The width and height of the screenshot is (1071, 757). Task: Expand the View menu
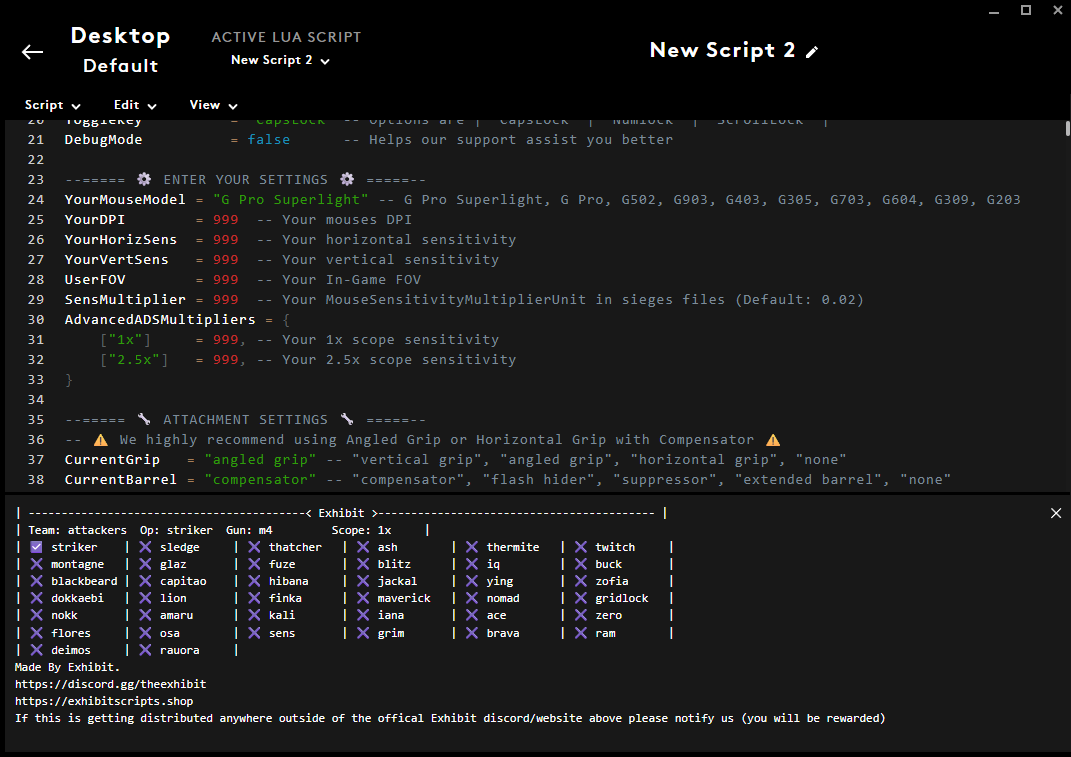[x=213, y=105]
